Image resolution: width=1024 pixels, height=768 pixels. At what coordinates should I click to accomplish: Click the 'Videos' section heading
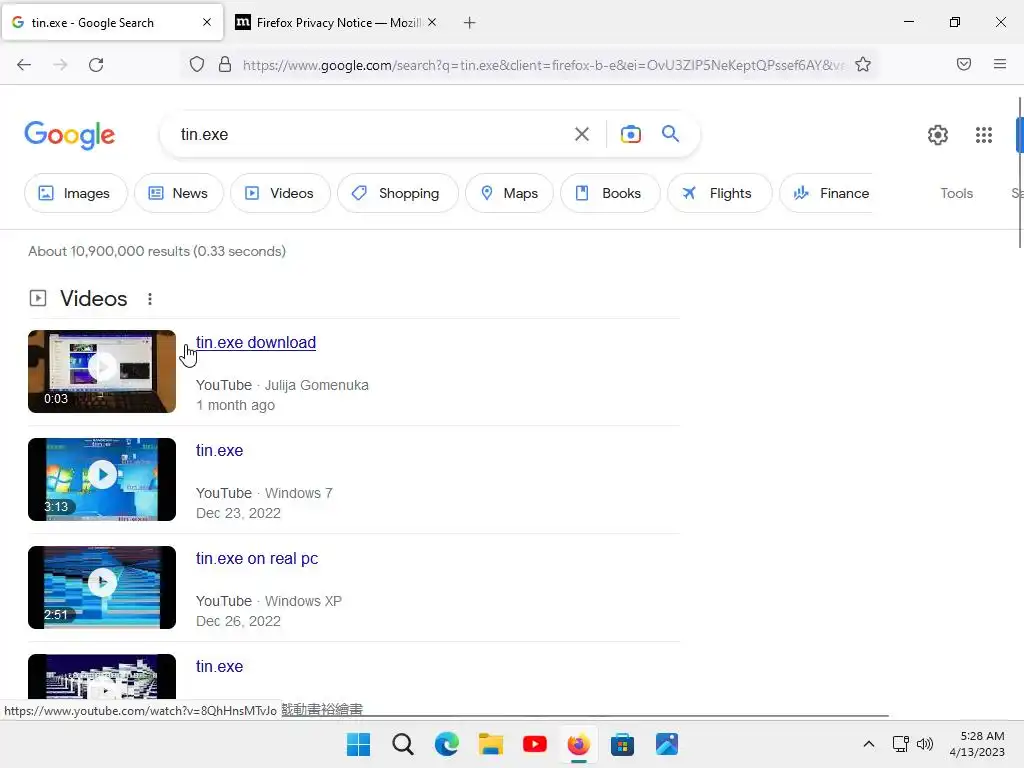click(x=93, y=298)
